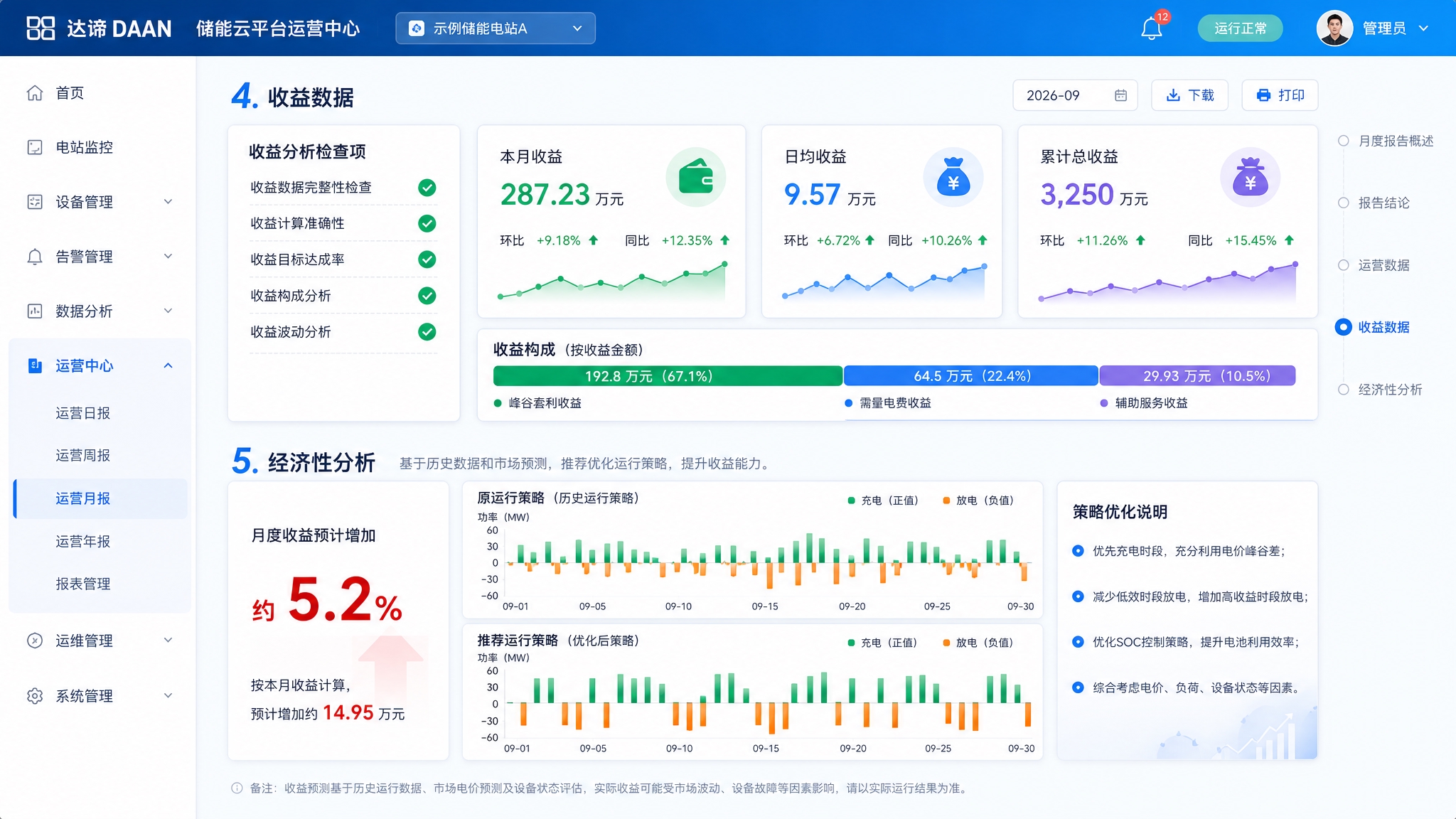This screenshot has height=819, width=1456.
Task: Click the calendar icon in date field
Action: pyautogui.click(x=1120, y=95)
